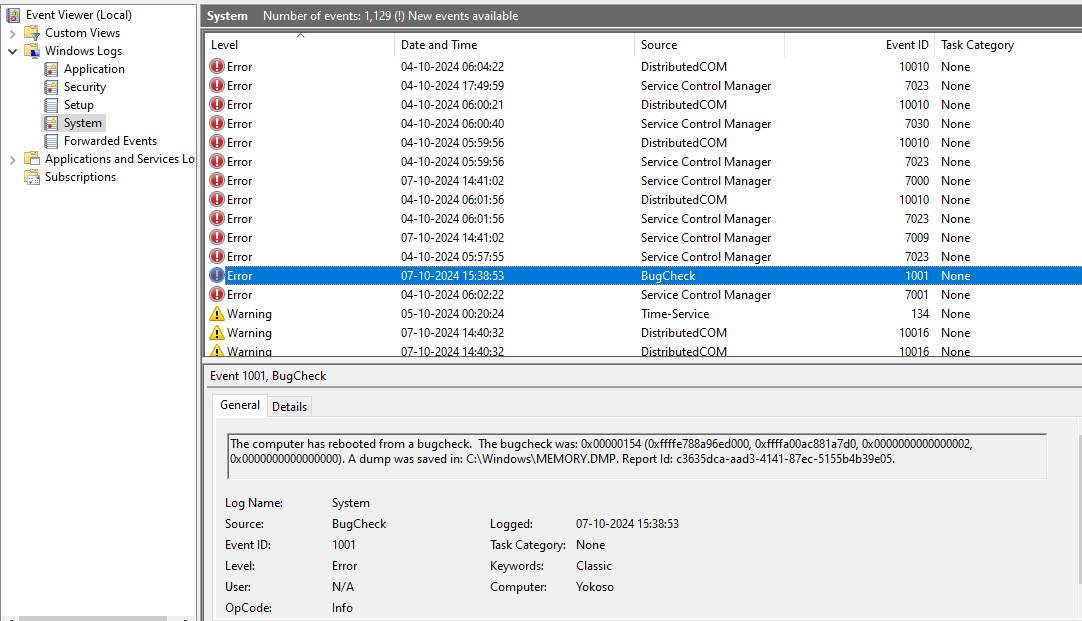Click error icon of the 06:04:22 DistributedCOM event

pos(217,67)
